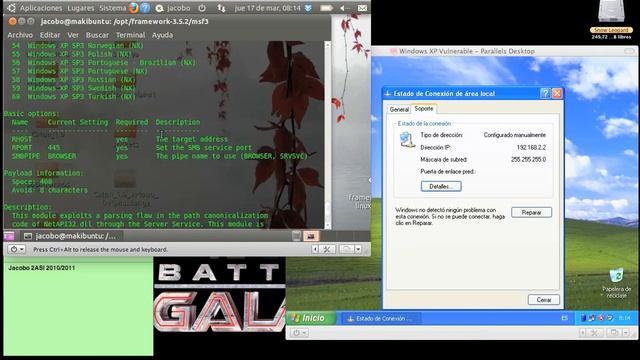Click the red alert icon in XP tray
This screenshot has width=640, height=360.
tap(600, 318)
